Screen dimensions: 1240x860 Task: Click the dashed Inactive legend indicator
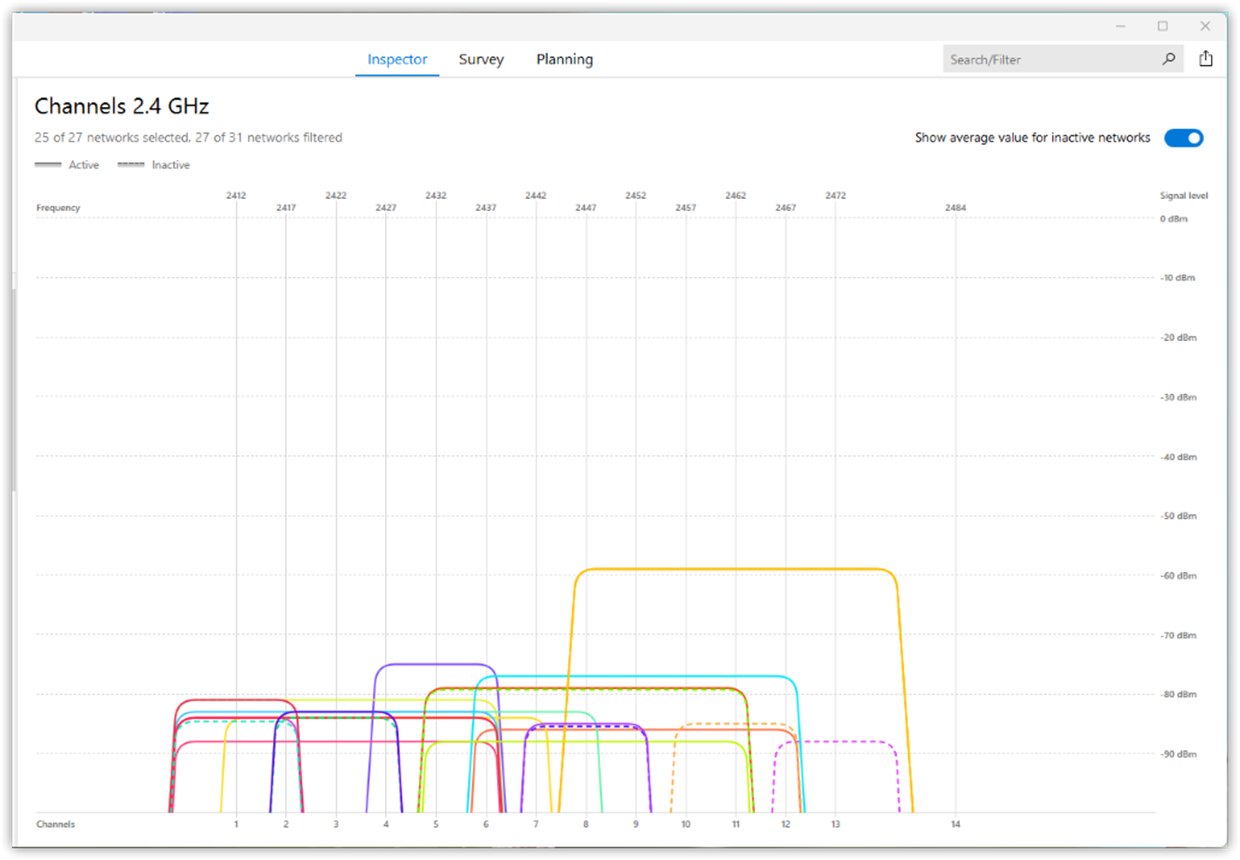pos(131,164)
